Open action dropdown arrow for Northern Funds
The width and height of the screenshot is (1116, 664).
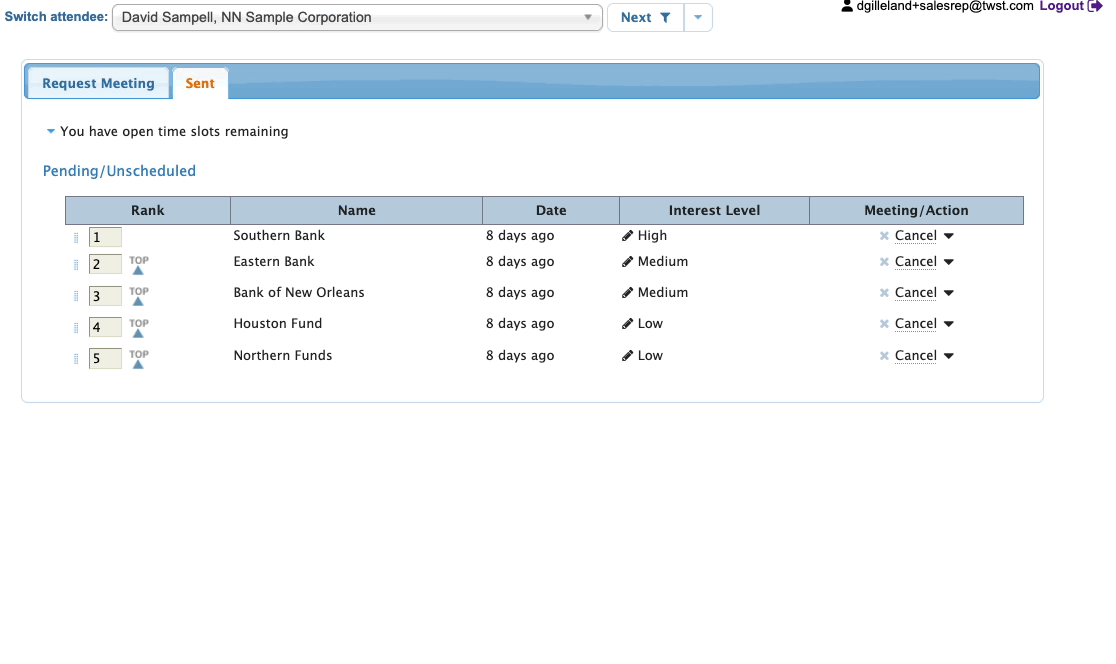(x=949, y=356)
